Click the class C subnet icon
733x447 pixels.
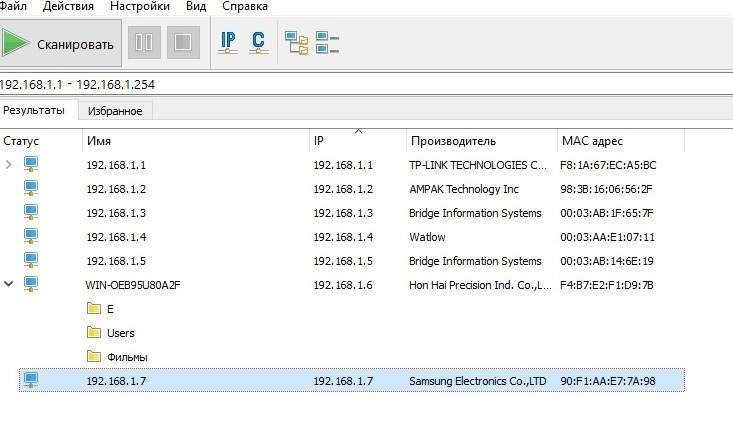click(x=258, y=43)
